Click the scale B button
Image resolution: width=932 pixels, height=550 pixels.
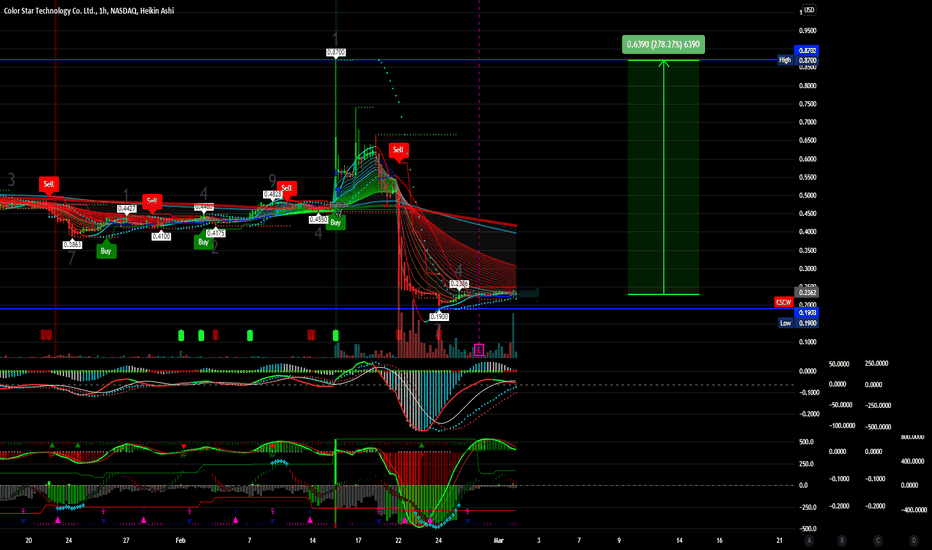tap(842, 540)
